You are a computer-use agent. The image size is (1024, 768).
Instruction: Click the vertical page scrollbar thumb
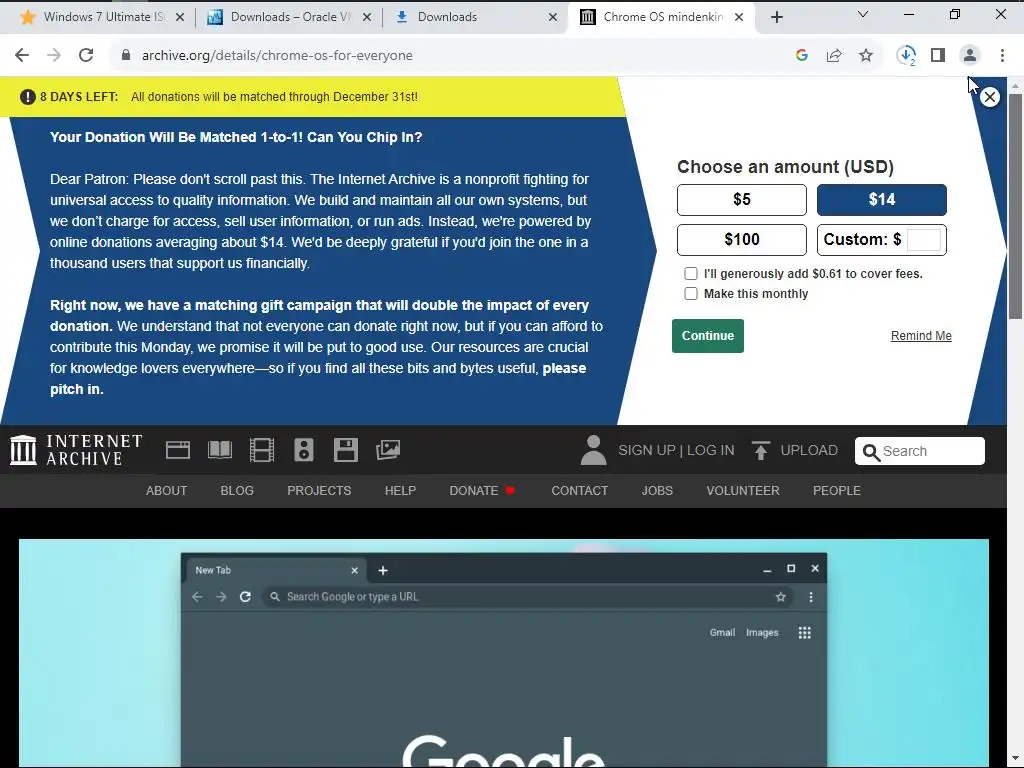(1015, 206)
